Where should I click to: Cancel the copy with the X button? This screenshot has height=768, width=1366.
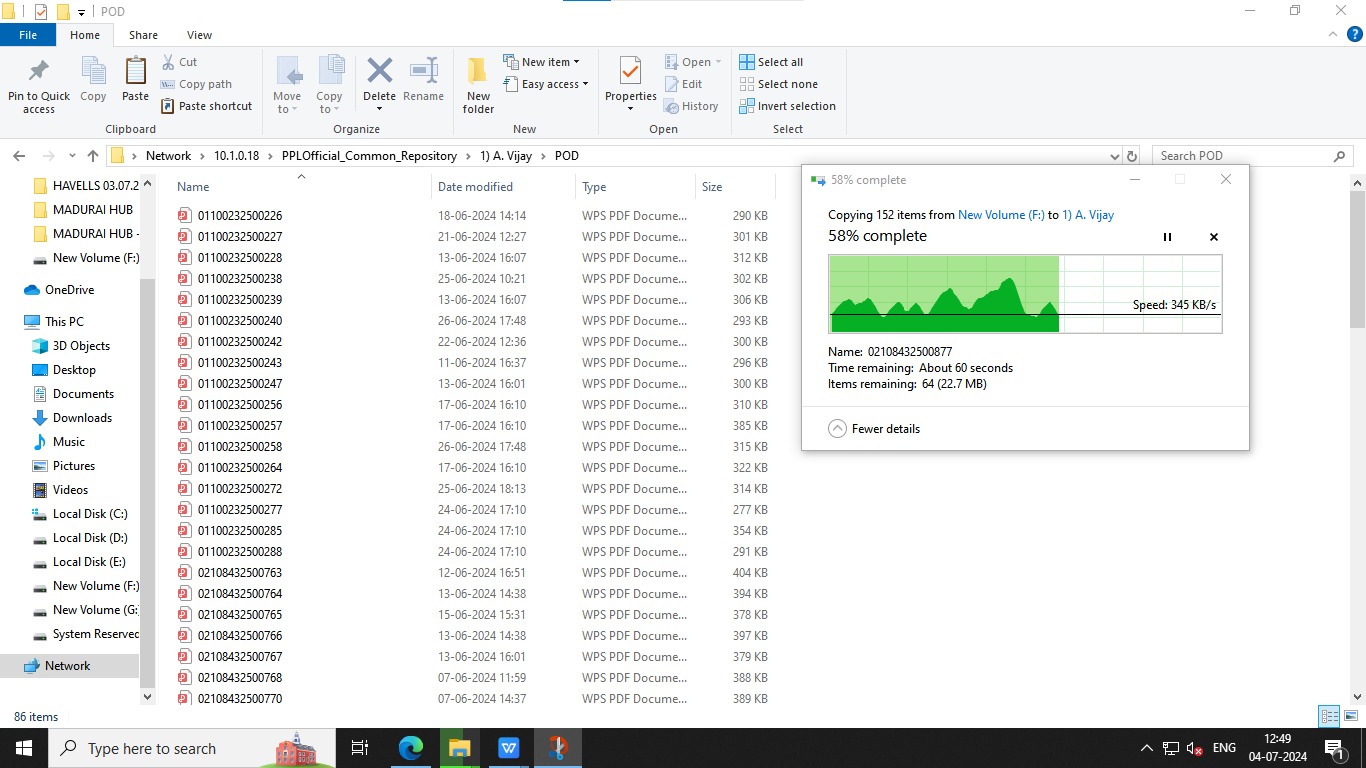click(1214, 237)
